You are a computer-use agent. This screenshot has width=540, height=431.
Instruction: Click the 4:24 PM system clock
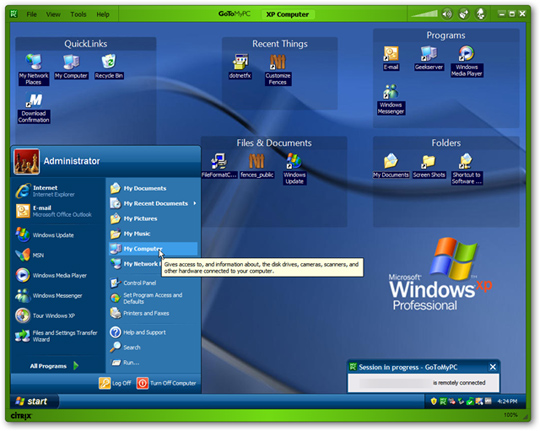(x=507, y=401)
